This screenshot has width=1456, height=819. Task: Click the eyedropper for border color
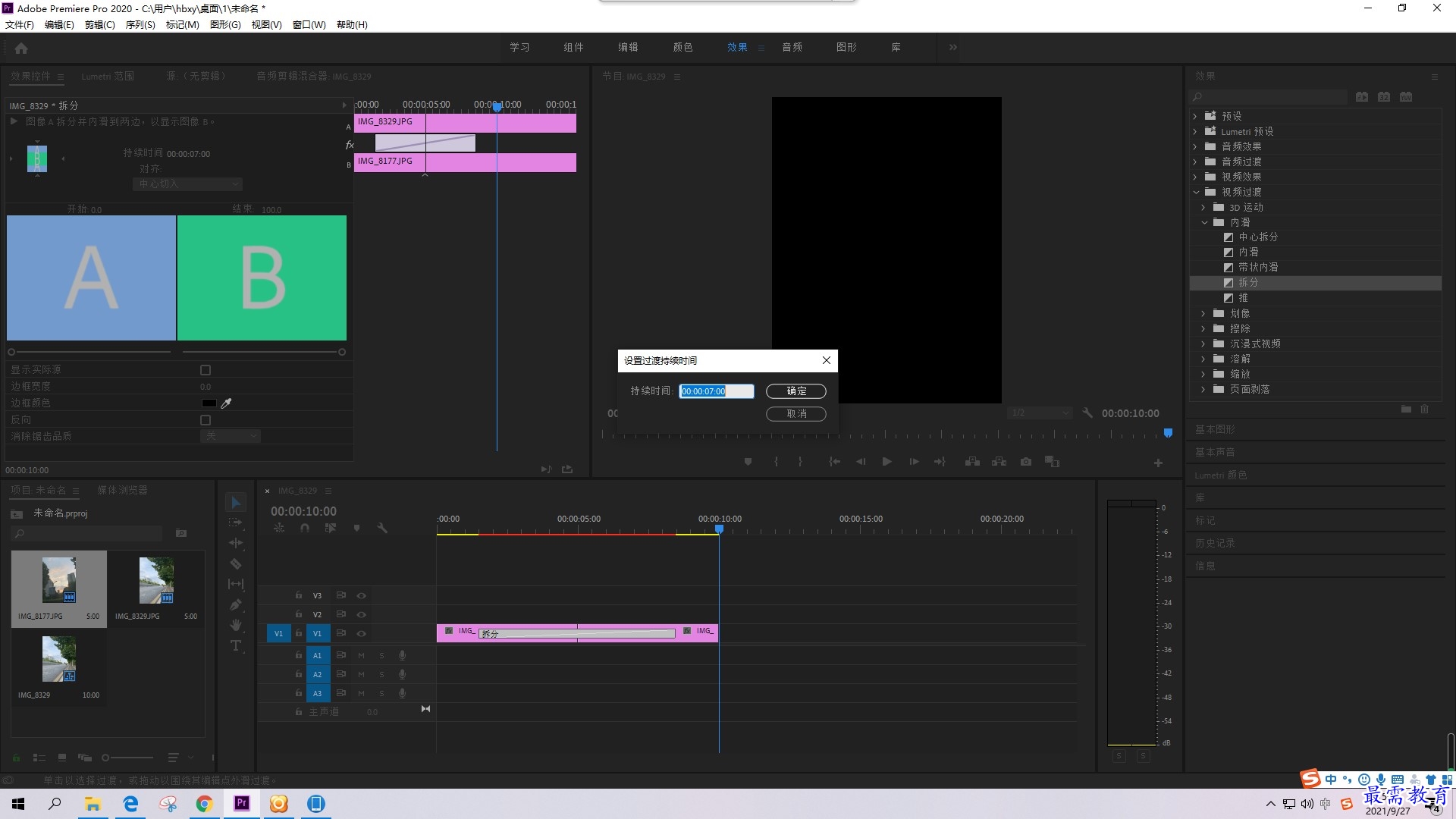(x=226, y=403)
